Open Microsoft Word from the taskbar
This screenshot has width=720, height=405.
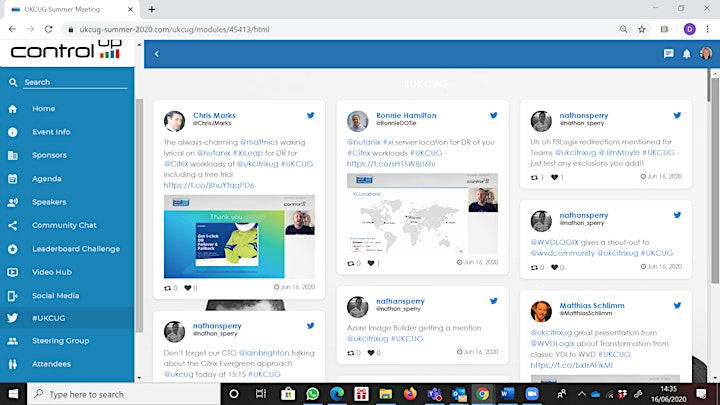507,394
